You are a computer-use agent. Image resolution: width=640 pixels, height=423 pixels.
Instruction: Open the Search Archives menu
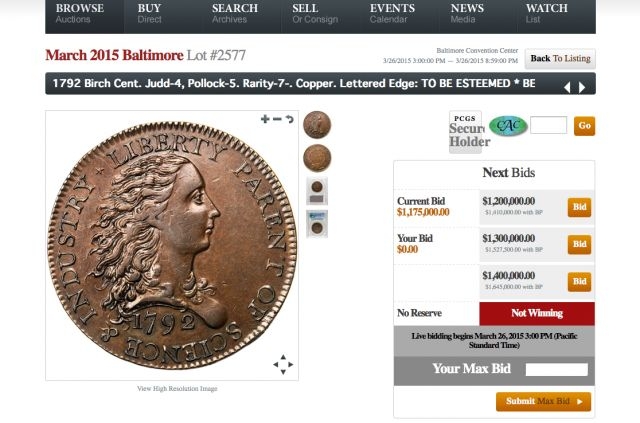(235, 13)
